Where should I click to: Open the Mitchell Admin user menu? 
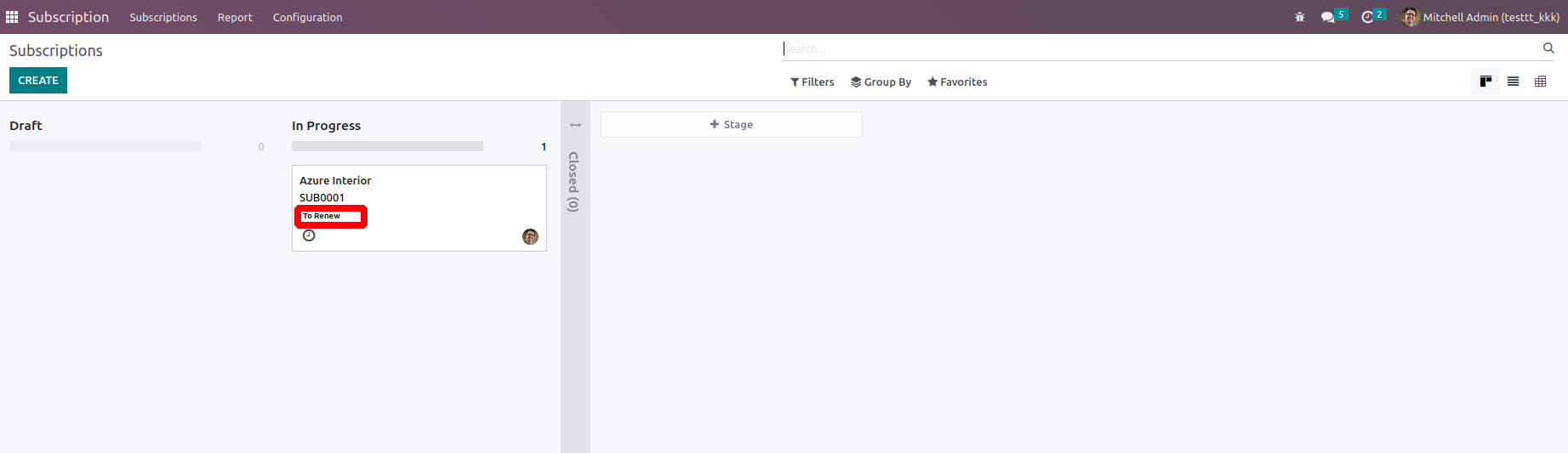(x=1480, y=17)
